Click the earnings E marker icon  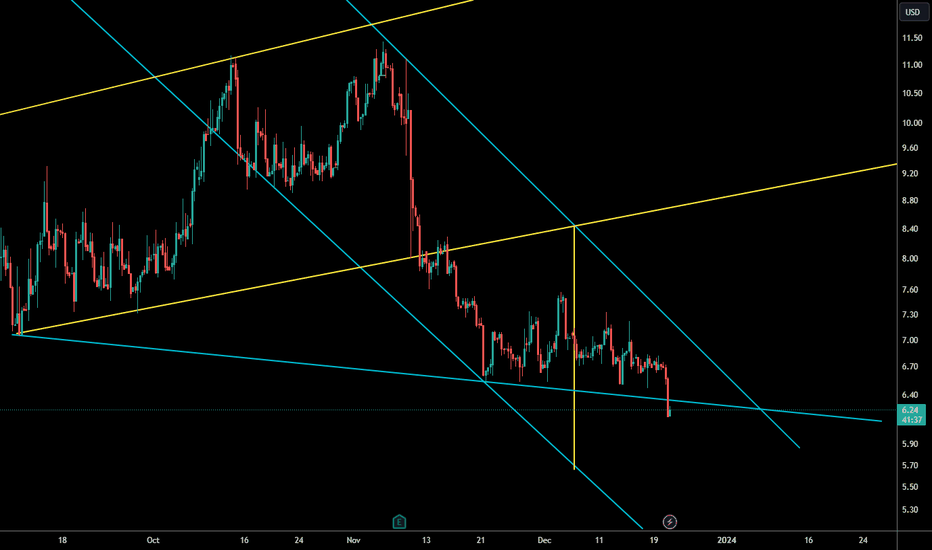(399, 522)
